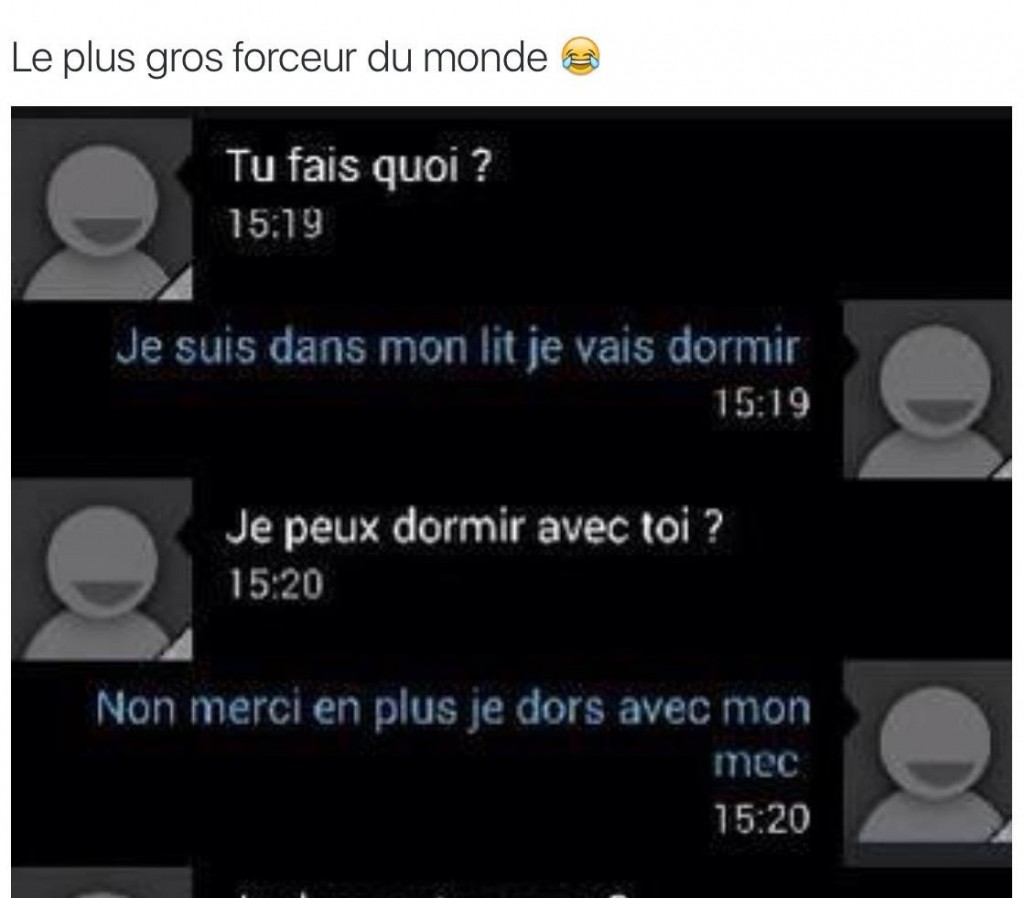This screenshot has height=898, width=1024.
Task: Tap the sender avatar beside 'Tu fais quoi ?'
Action: [103, 209]
